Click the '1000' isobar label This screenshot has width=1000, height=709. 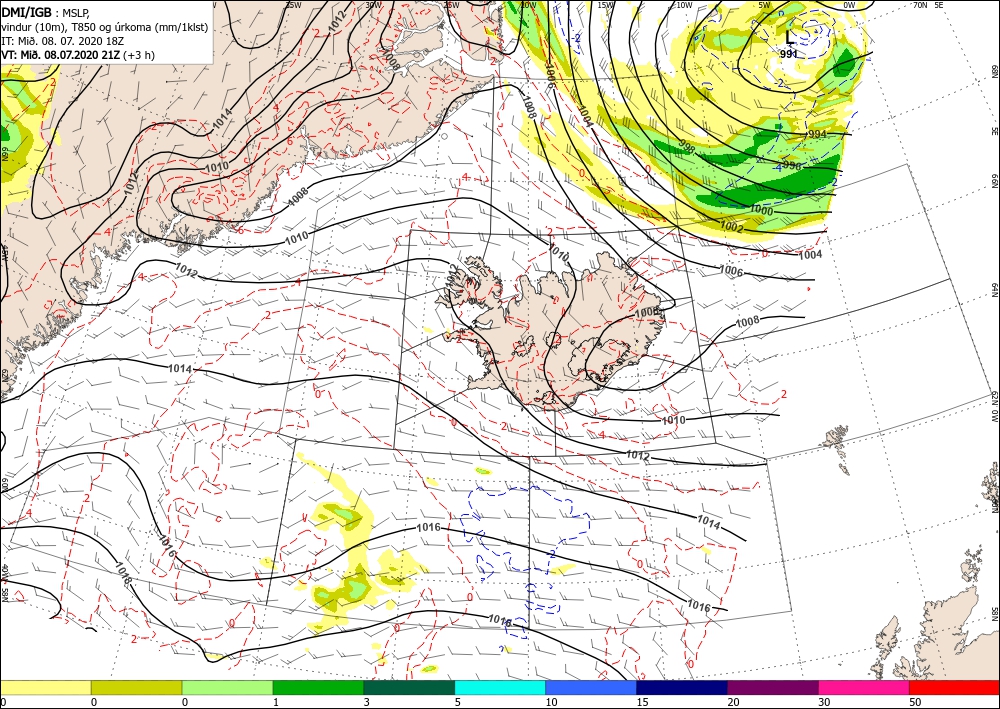pos(760,211)
